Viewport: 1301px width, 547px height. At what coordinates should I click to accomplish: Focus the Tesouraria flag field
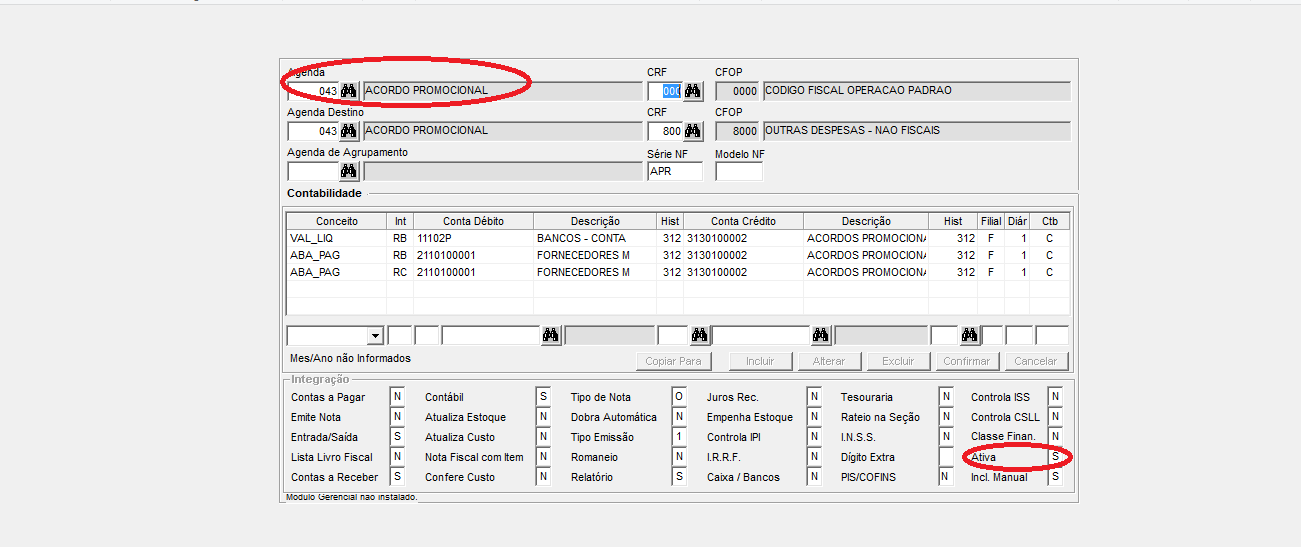946,397
